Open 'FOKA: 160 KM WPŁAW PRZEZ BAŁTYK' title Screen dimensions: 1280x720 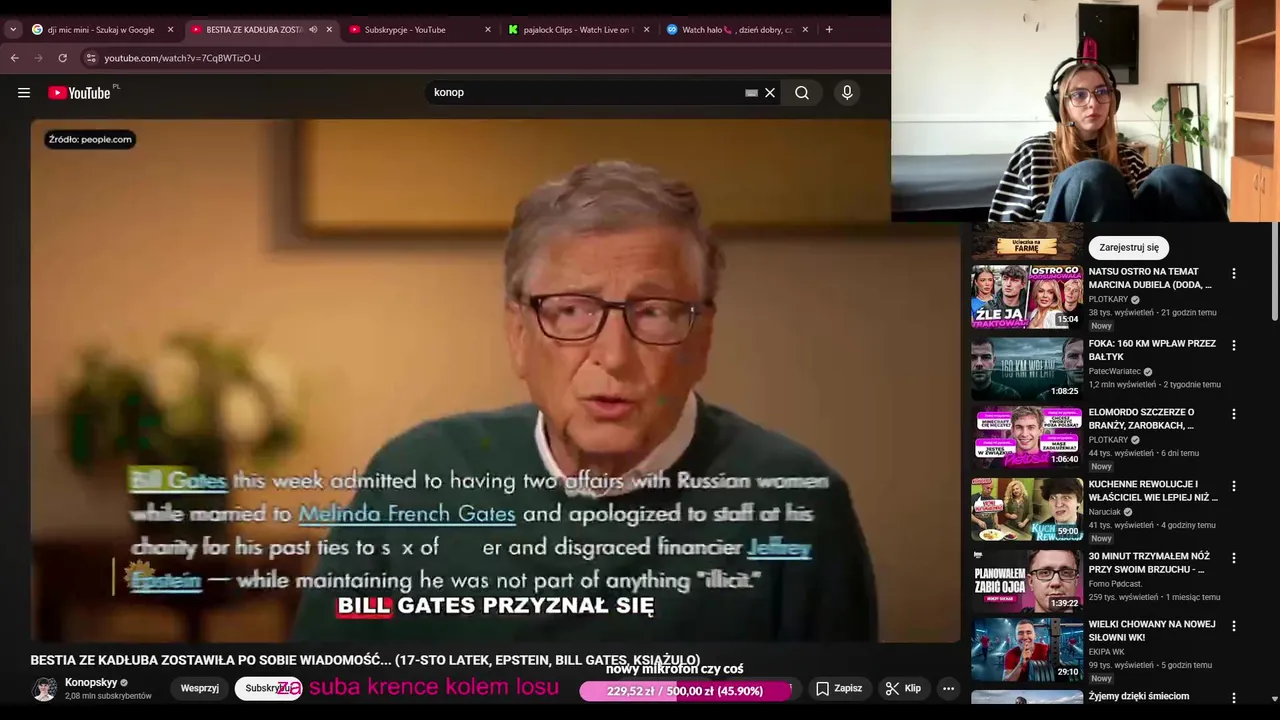[x=1152, y=350]
